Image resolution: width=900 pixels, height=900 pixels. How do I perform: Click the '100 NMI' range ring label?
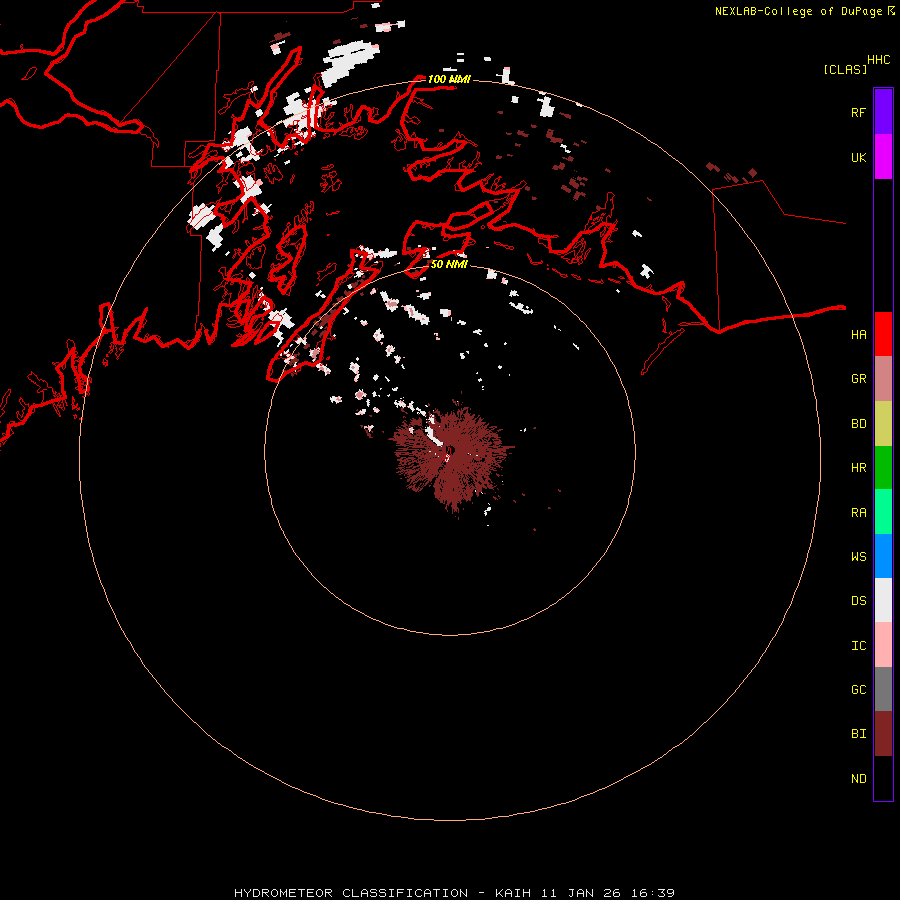point(449,79)
